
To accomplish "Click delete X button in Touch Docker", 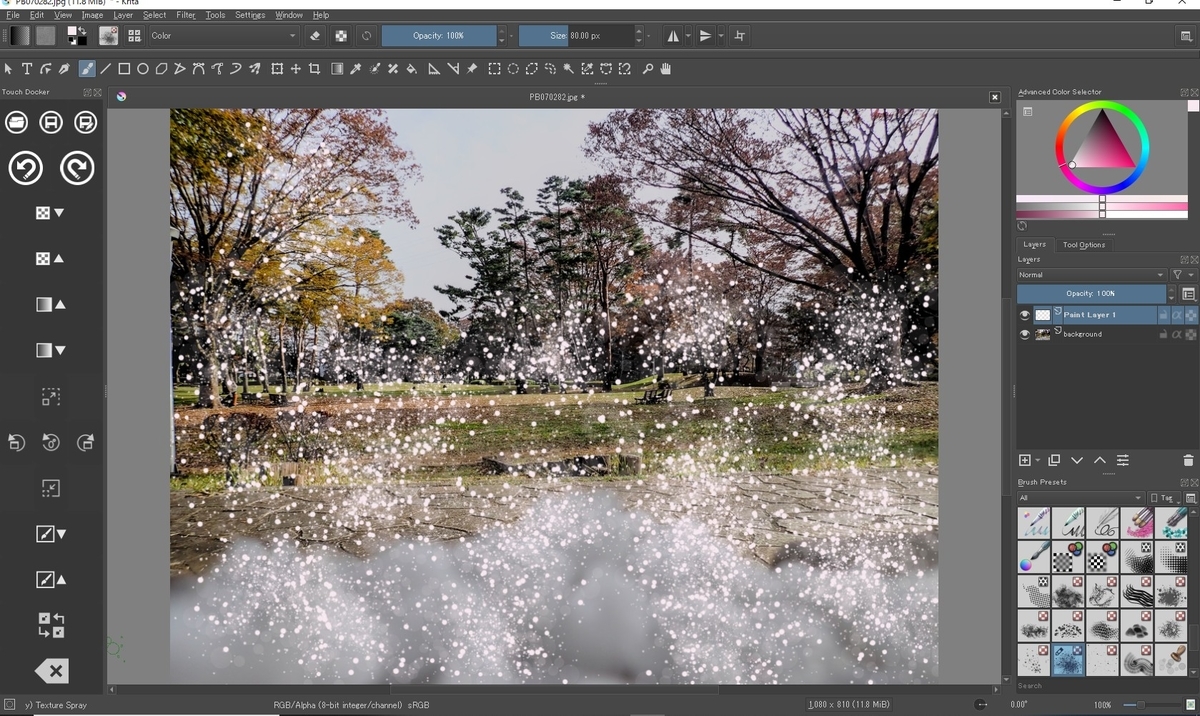I will [51, 671].
